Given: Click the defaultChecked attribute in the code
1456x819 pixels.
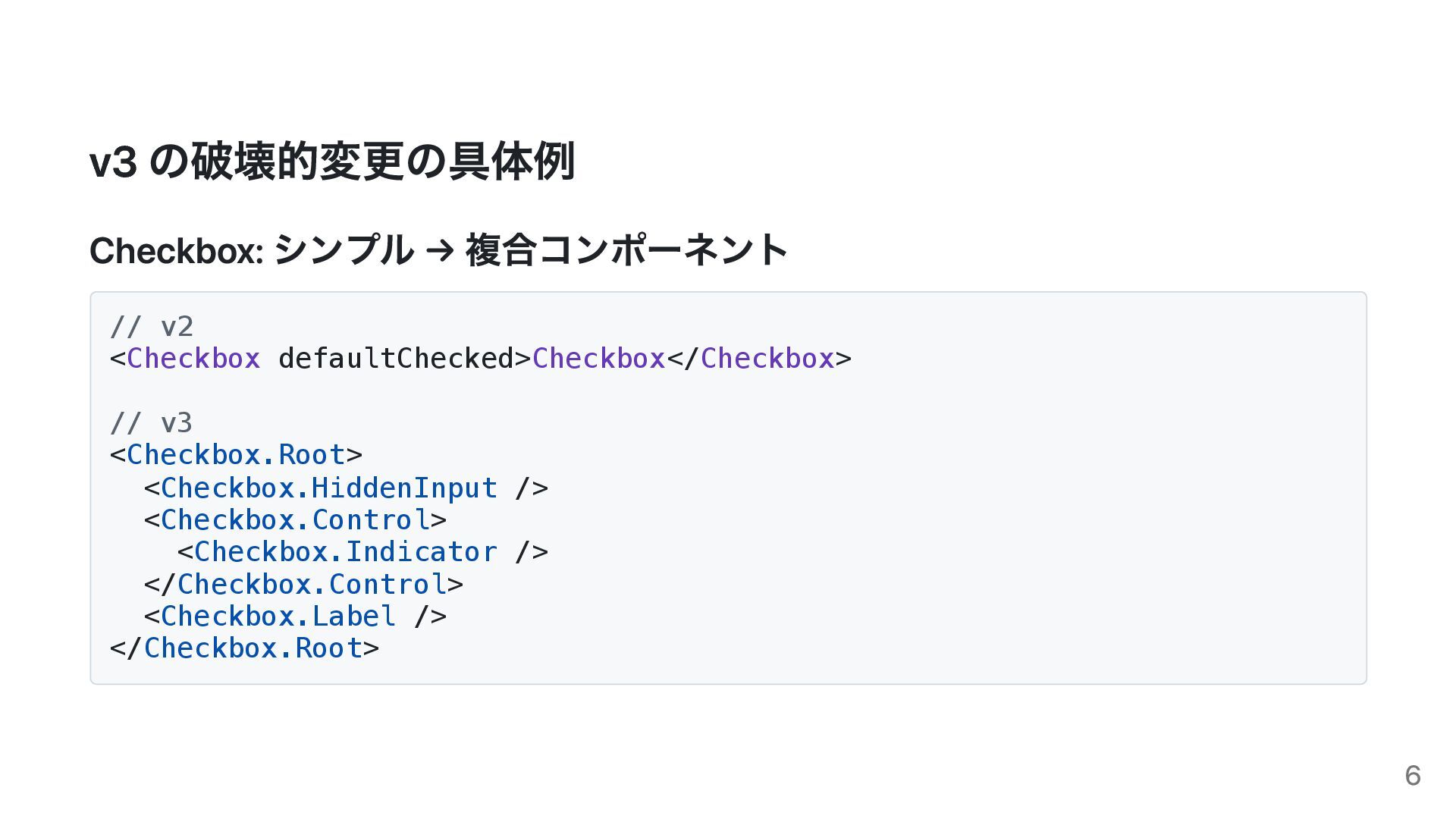Looking at the screenshot, I should pos(396,359).
